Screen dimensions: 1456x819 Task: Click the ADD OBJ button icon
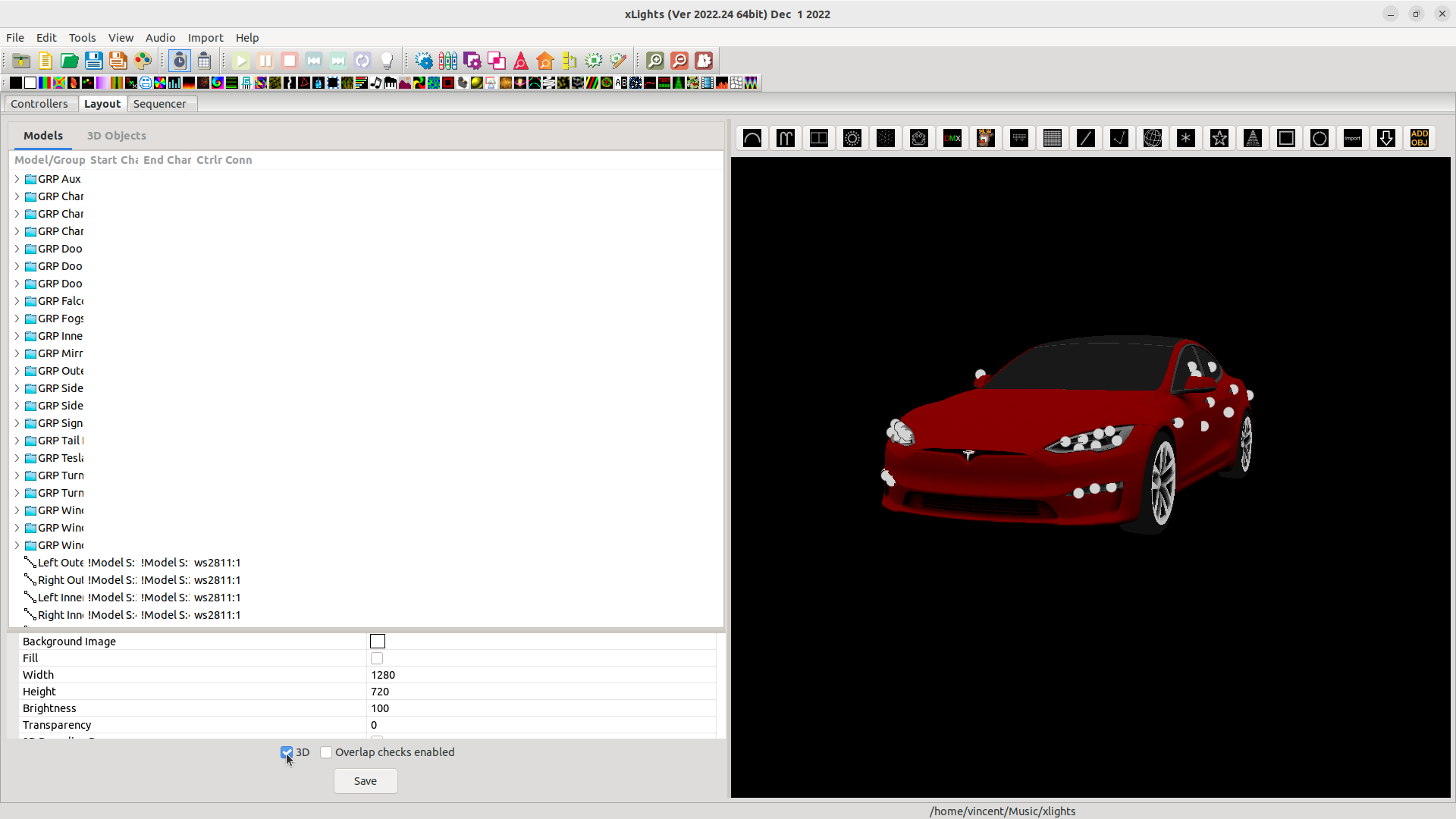coord(1420,138)
